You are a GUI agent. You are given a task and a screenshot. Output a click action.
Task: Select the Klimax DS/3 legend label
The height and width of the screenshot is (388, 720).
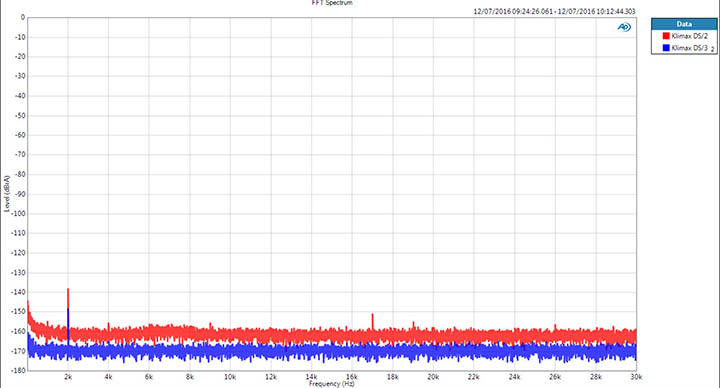pos(689,48)
